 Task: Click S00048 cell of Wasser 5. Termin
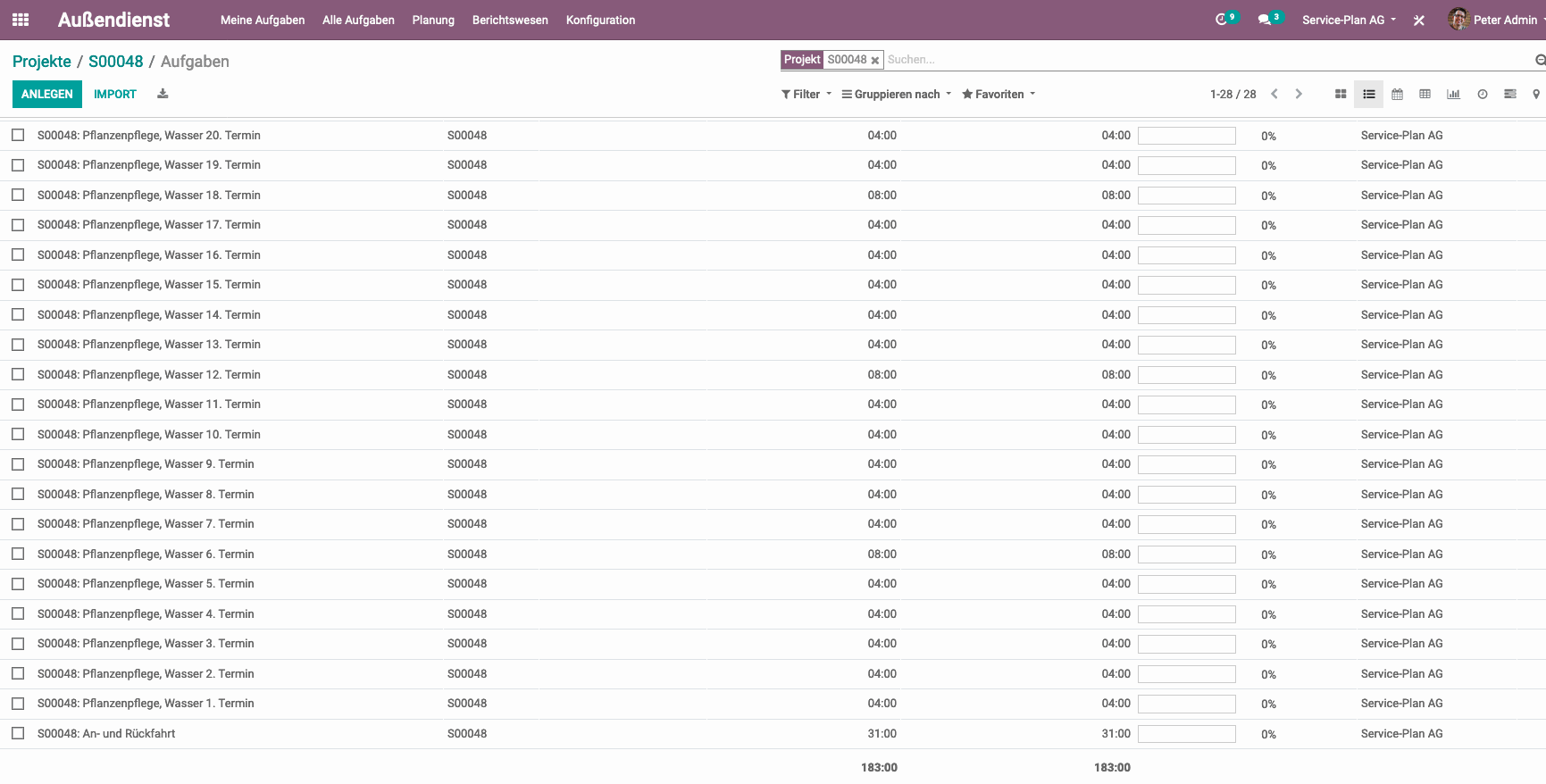467,583
